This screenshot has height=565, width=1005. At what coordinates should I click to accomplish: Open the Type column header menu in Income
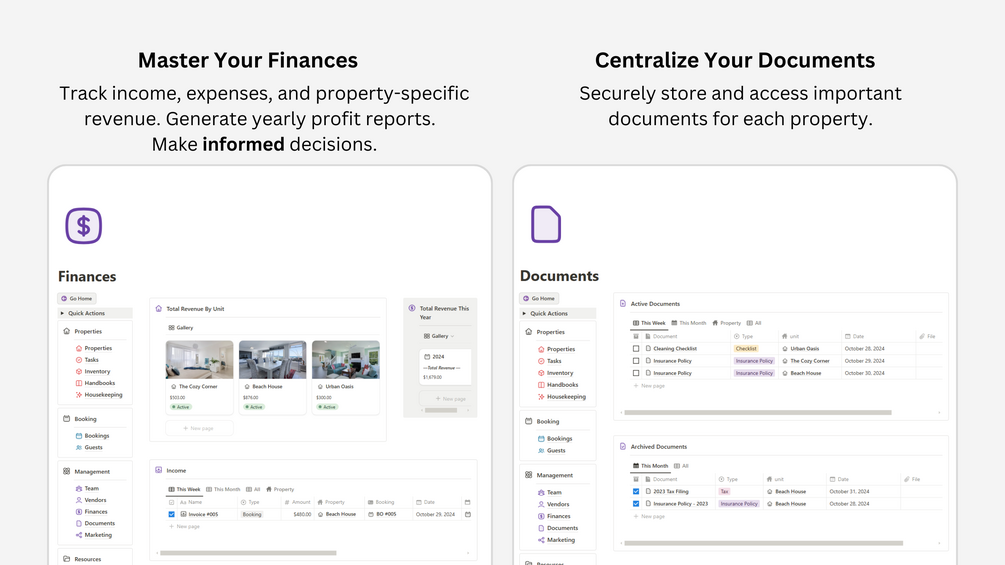[250, 502]
